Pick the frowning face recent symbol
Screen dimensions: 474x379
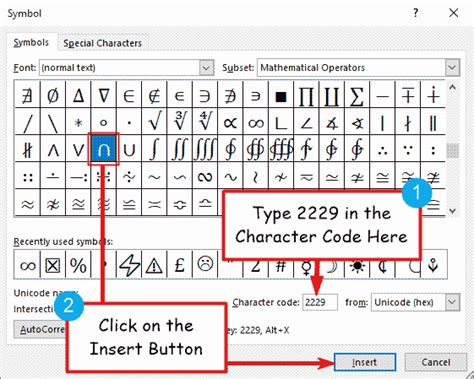[x=205, y=265]
